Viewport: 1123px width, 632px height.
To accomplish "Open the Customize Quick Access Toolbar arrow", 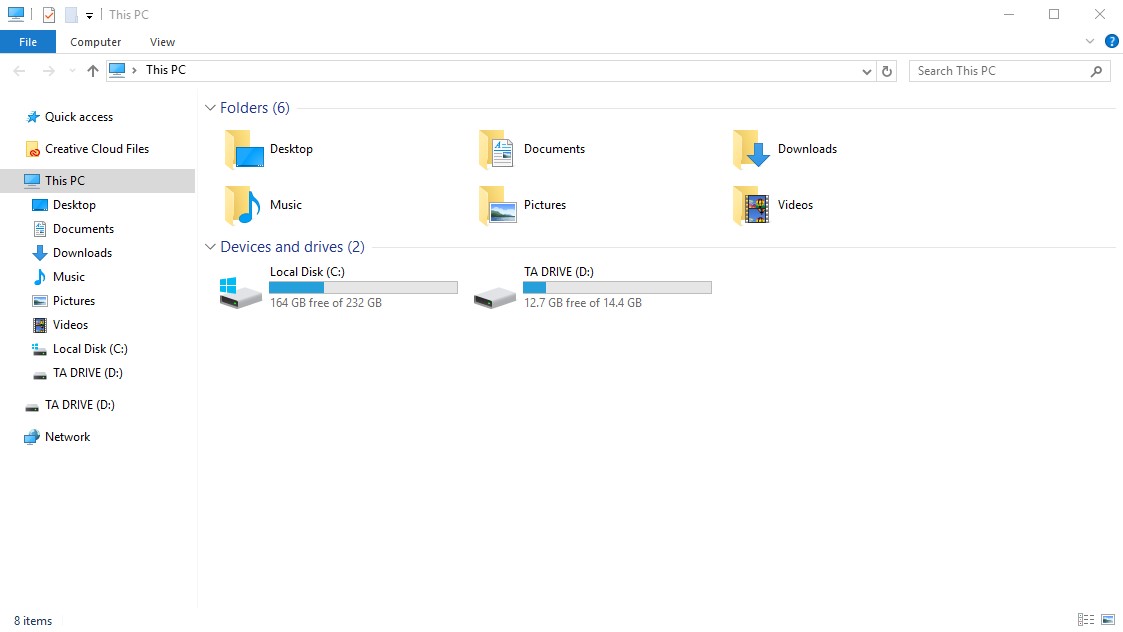I will point(89,15).
